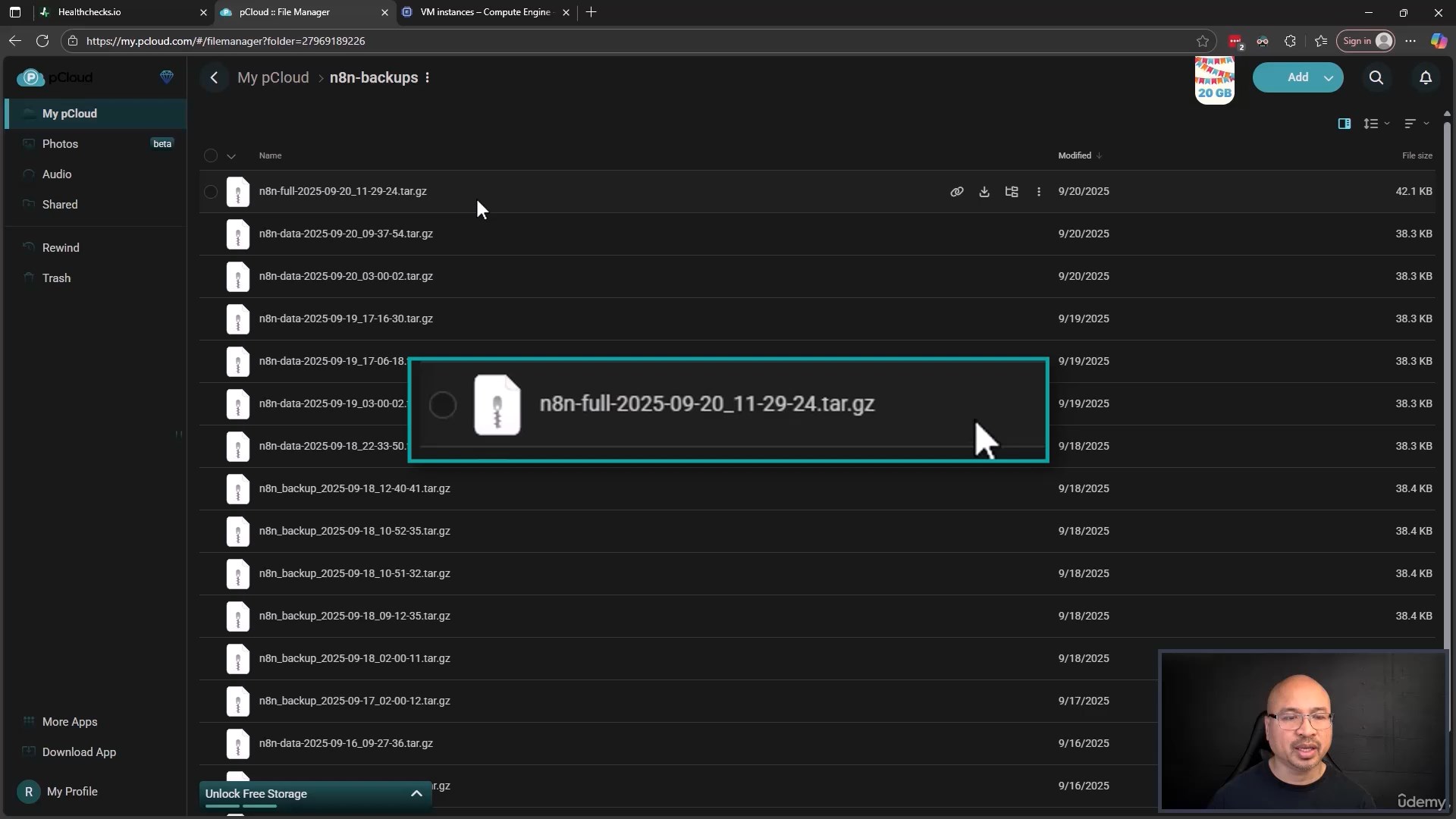Open the Trash section in sidebar

[56, 278]
